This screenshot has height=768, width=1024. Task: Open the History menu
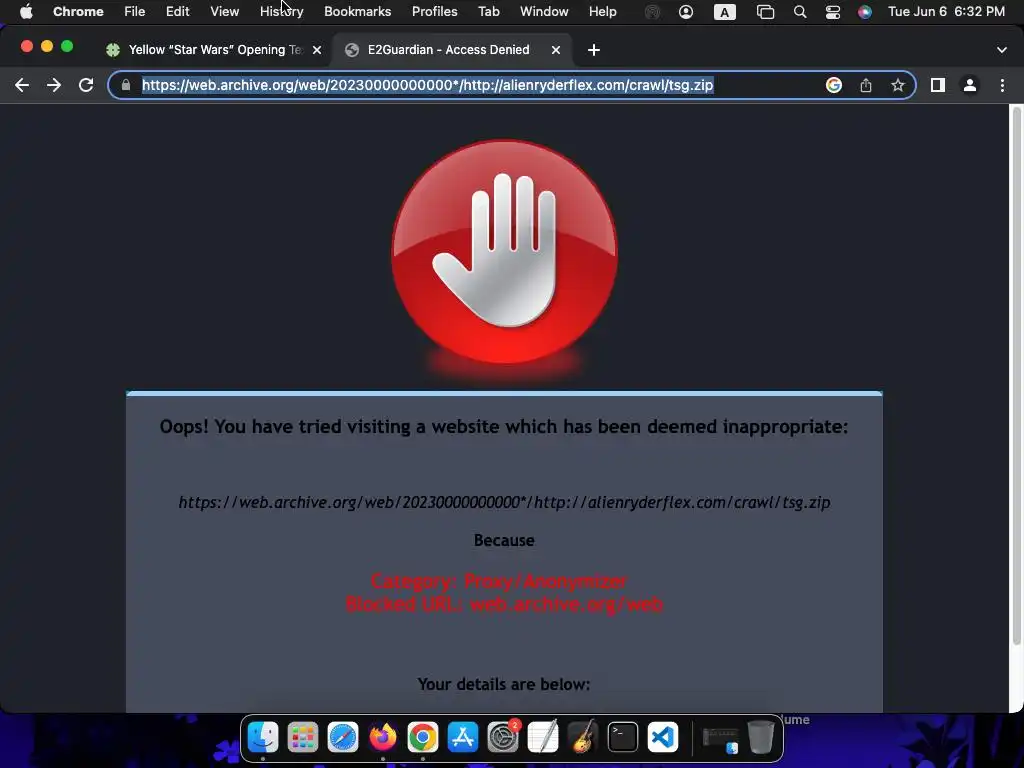[x=281, y=11]
